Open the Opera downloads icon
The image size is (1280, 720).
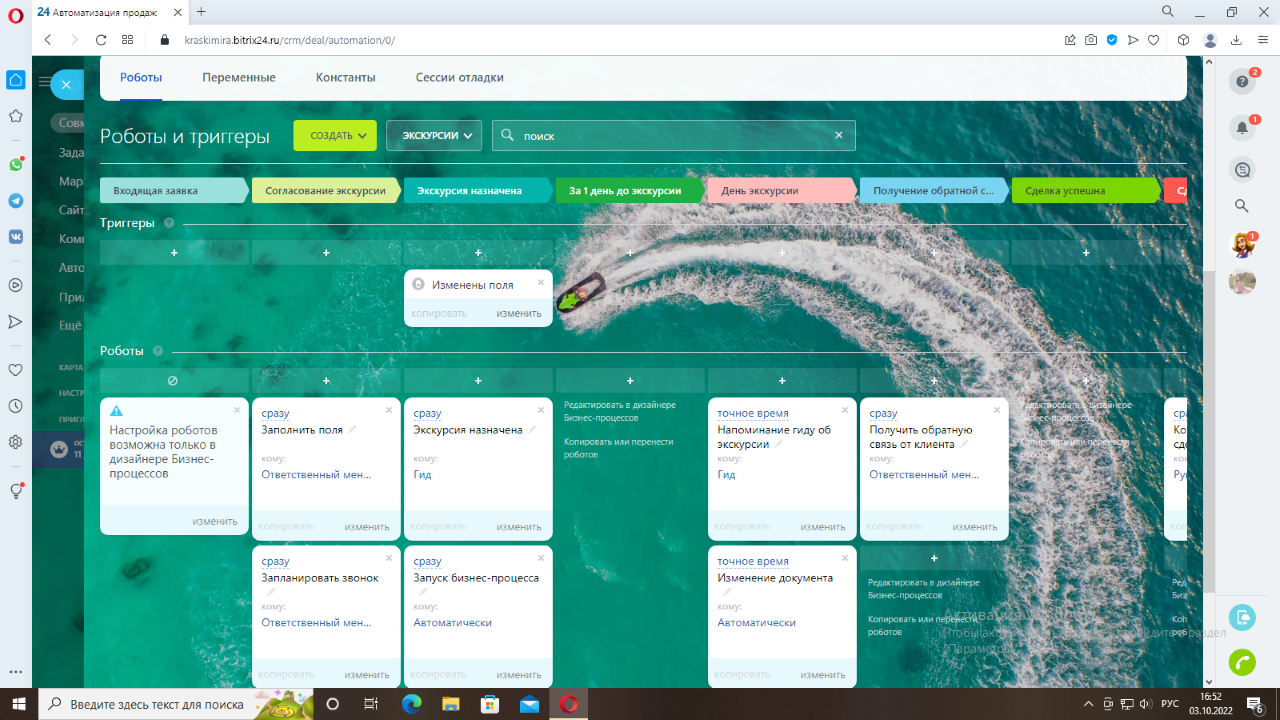(x=1236, y=40)
